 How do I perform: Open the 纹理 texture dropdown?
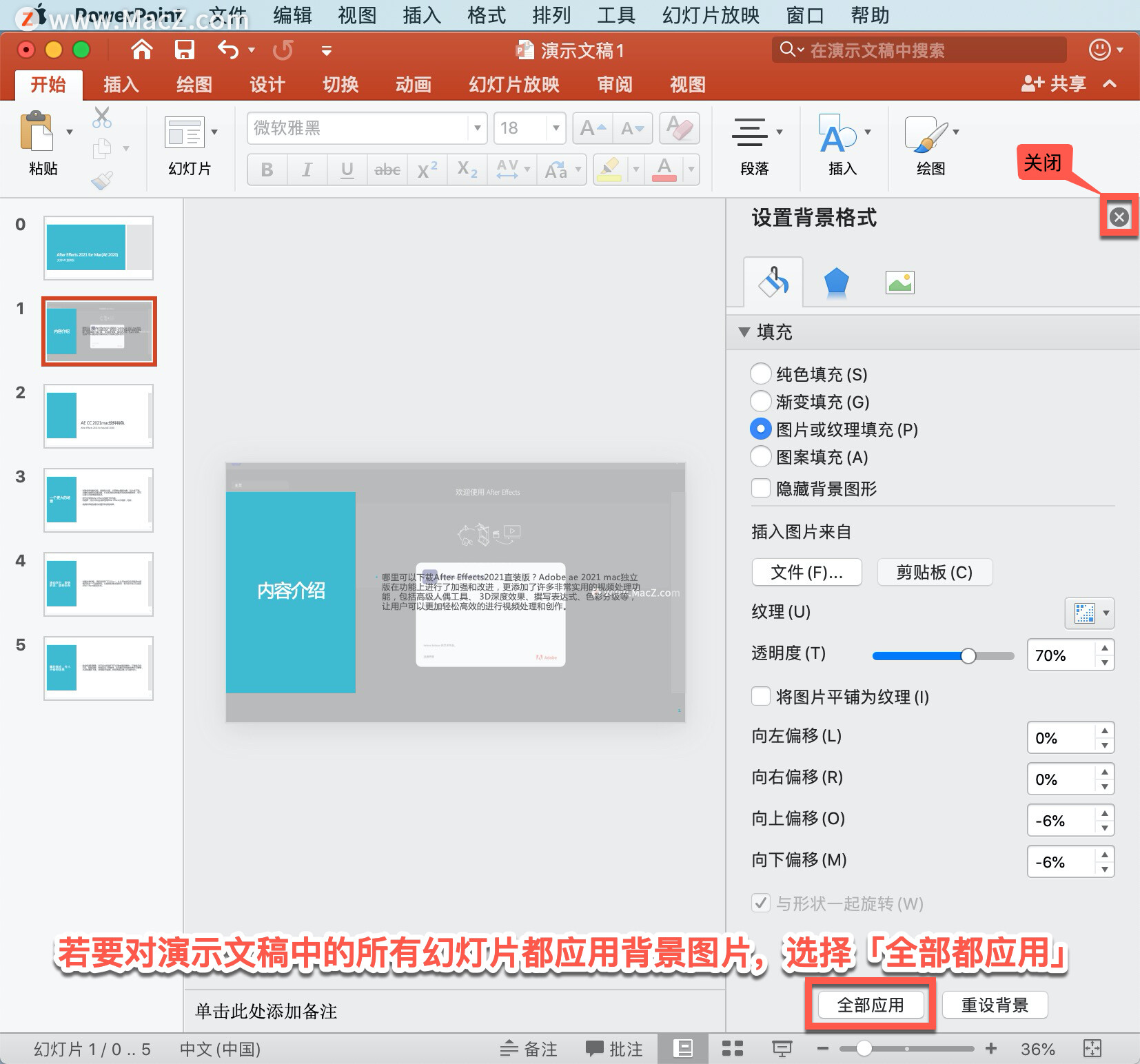point(1090,613)
